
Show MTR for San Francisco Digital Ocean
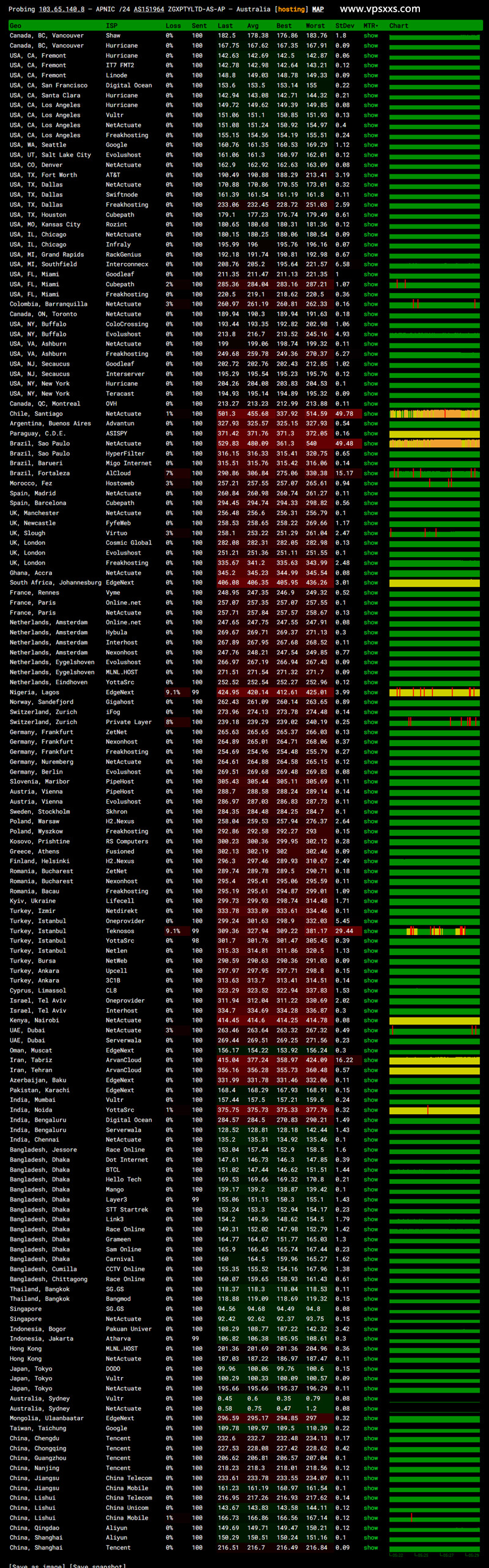coord(370,85)
